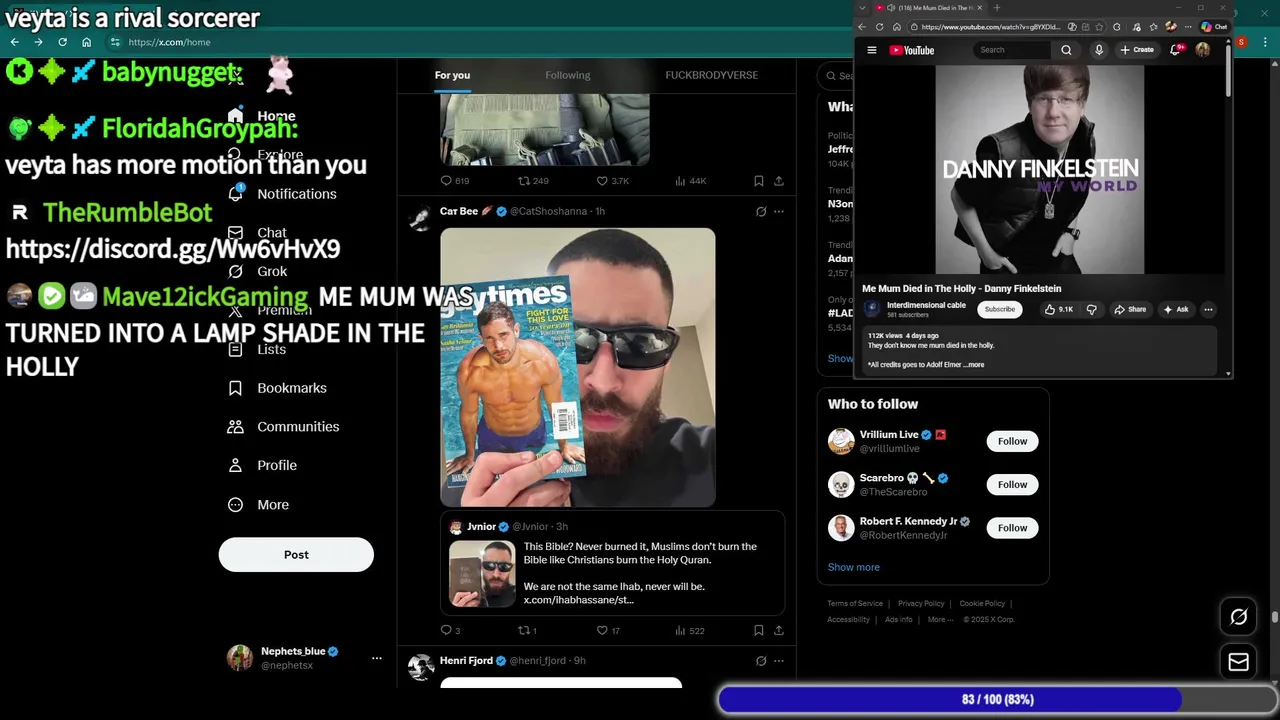Image resolution: width=1280 pixels, height=720 pixels.
Task: Switch to the Following tab
Action: (567, 75)
